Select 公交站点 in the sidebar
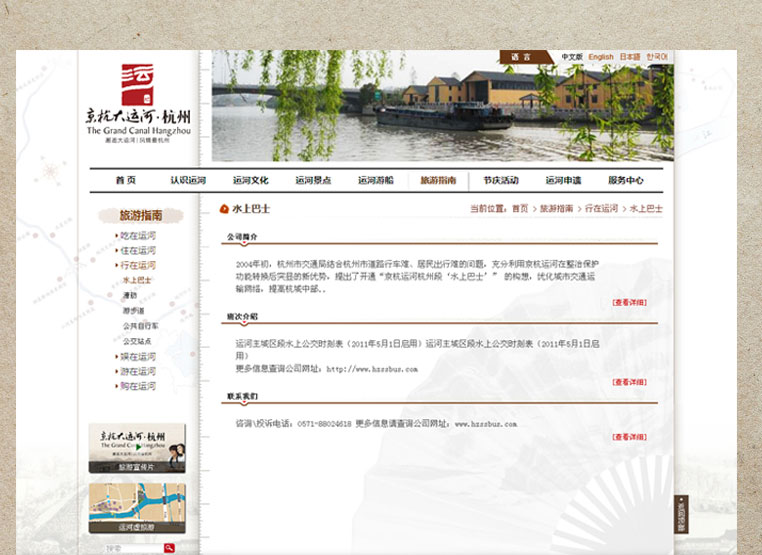 pyautogui.click(x=136, y=341)
